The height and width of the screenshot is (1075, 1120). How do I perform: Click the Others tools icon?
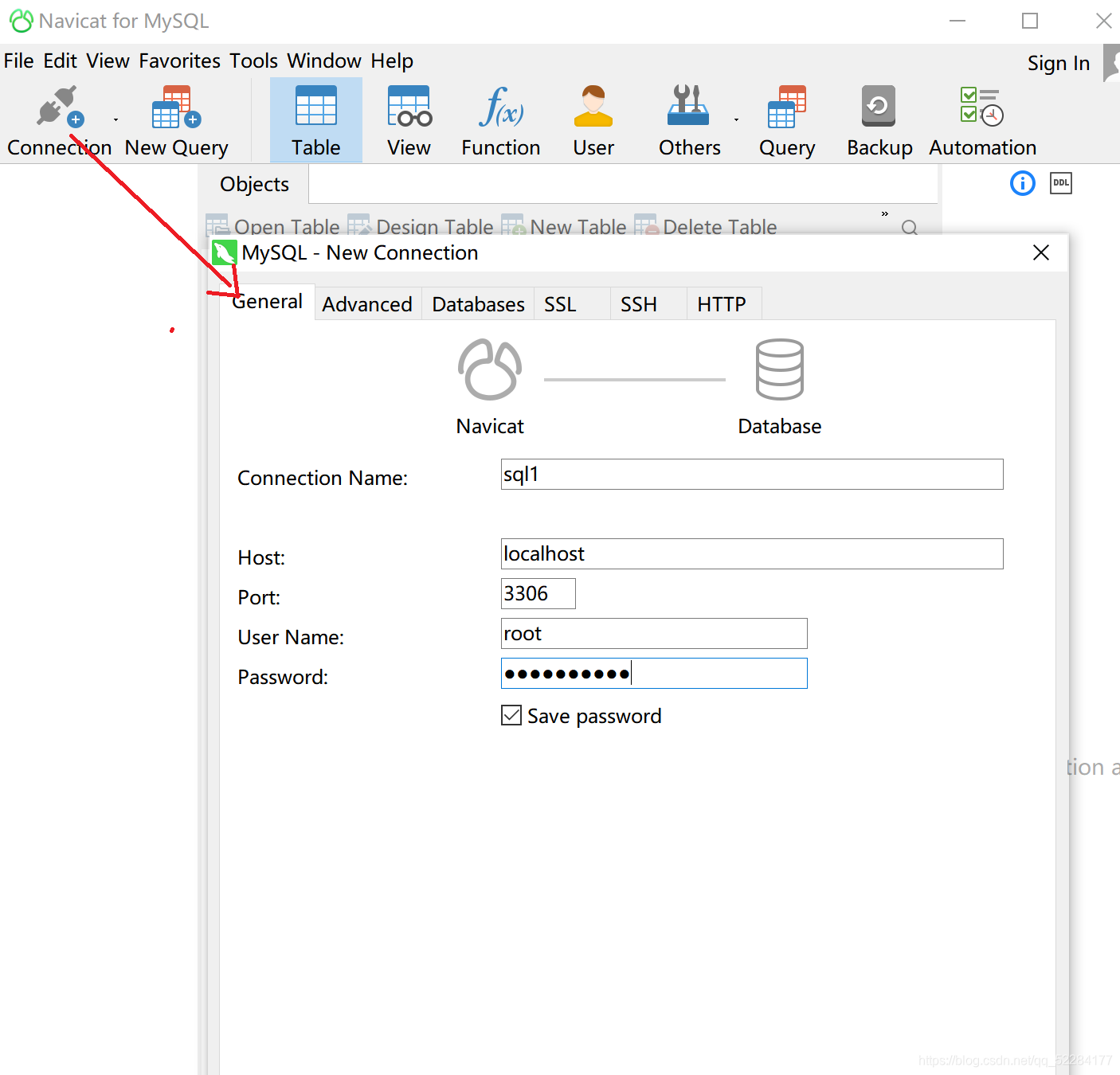688,105
